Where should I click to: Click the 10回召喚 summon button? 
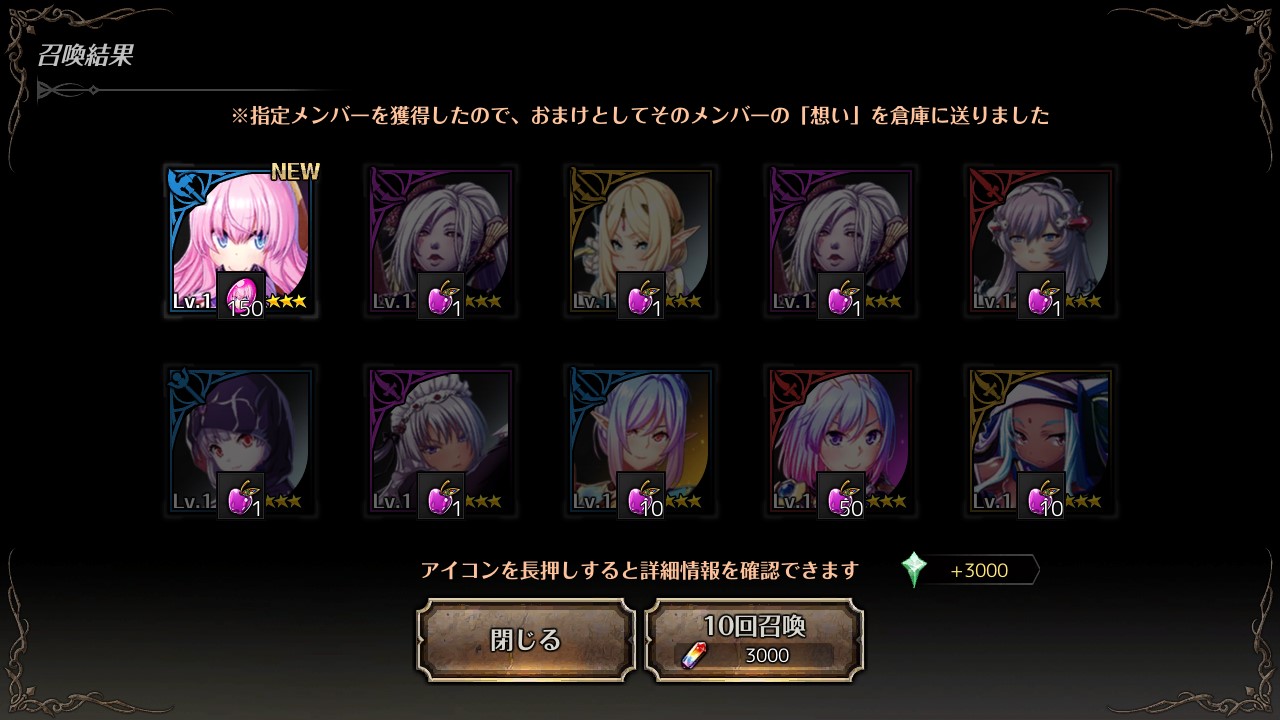[x=755, y=640]
